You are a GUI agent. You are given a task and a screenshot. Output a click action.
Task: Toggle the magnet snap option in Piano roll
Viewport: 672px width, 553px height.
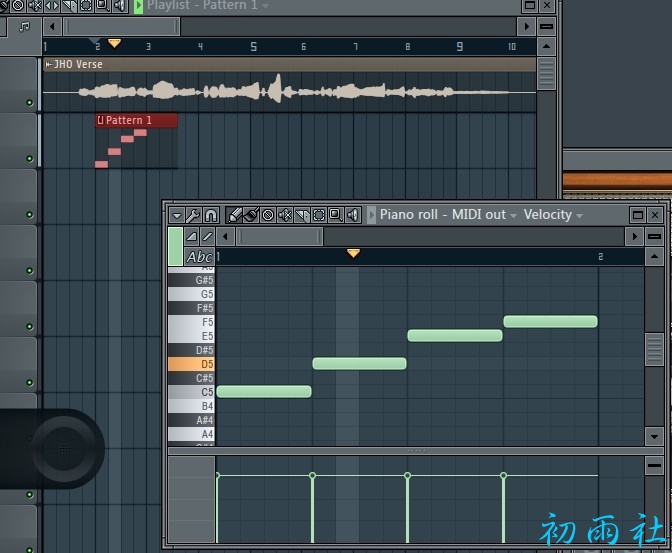210,215
